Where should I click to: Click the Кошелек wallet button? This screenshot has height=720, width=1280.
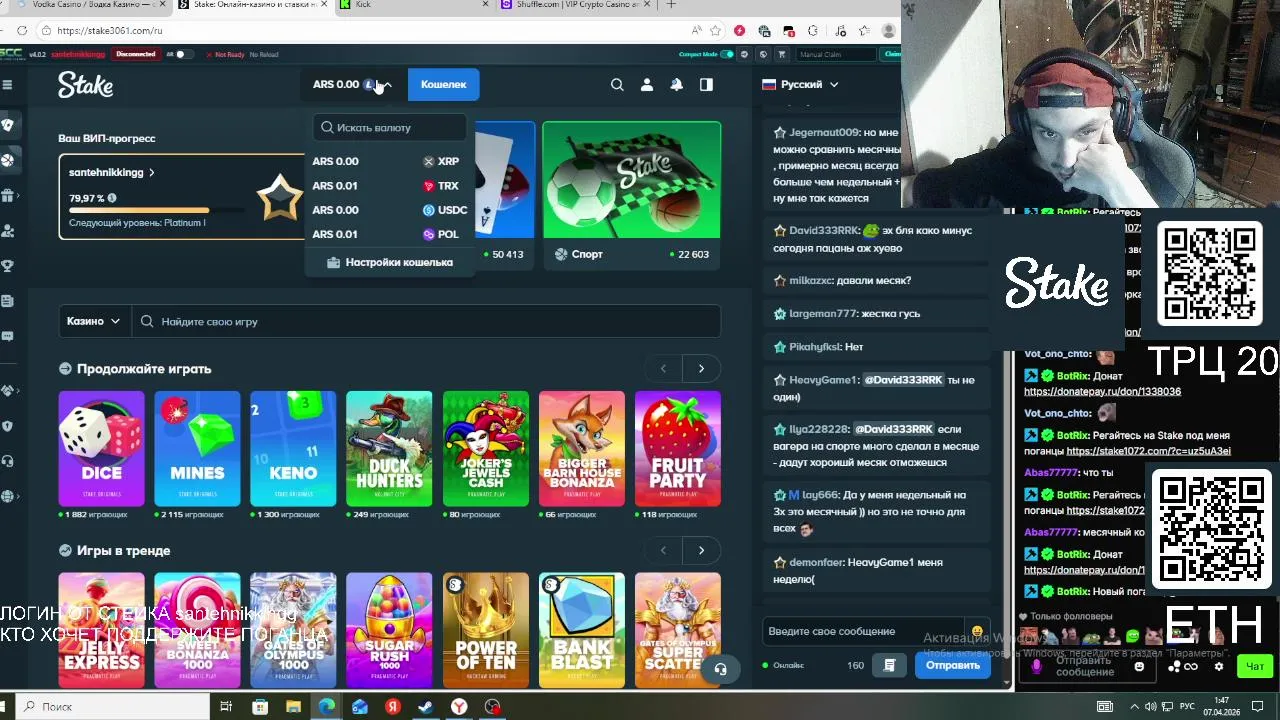pyautogui.click(x=443, y=85)
